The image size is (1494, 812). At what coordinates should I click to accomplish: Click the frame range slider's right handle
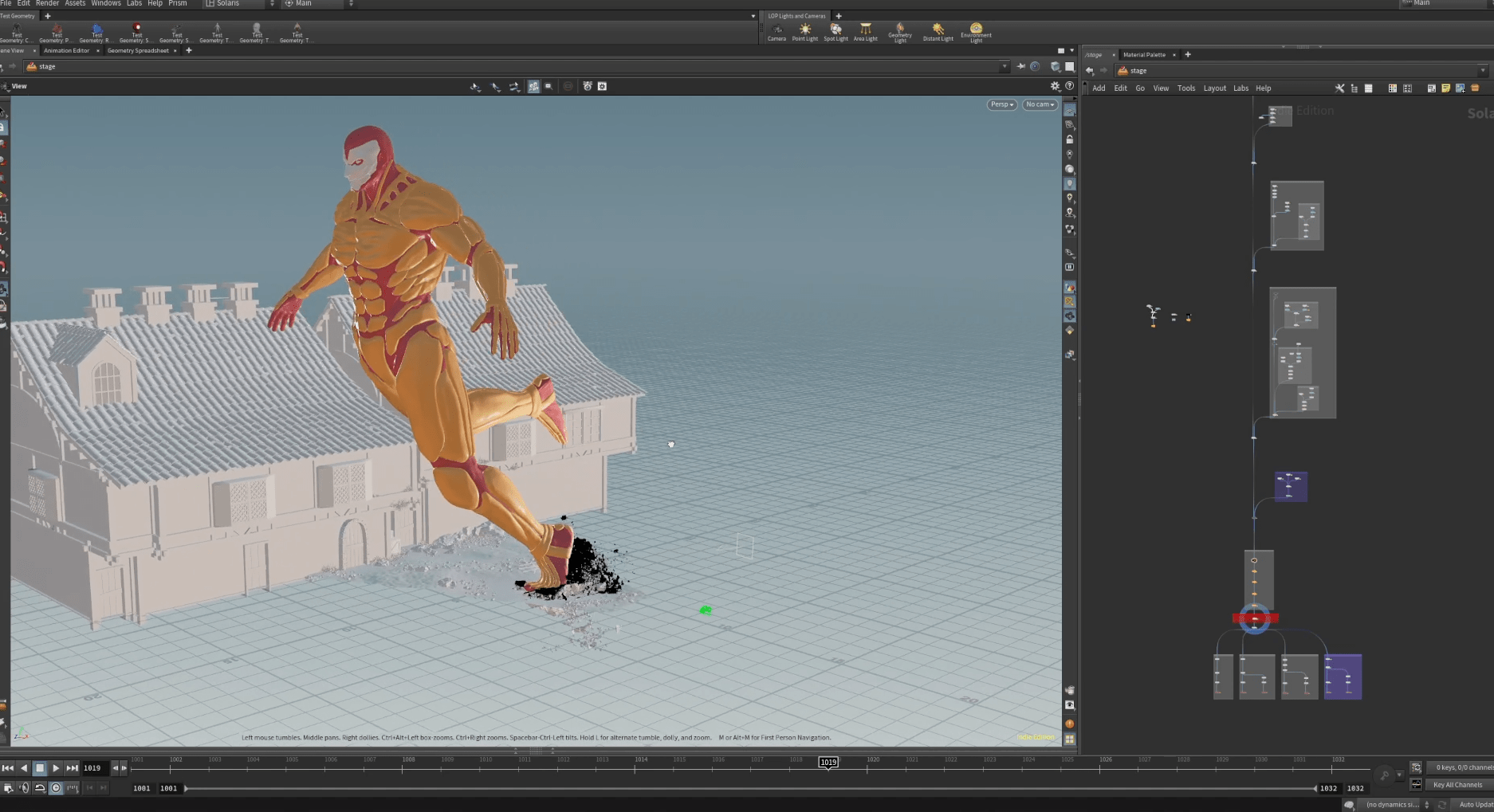[x=1315, y=788]
